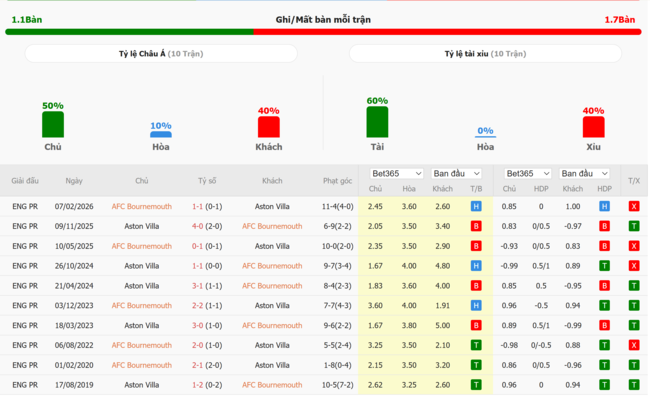650x398 pixels.
Task: Click the 1-2 (0-2) score
Action: 207,385
